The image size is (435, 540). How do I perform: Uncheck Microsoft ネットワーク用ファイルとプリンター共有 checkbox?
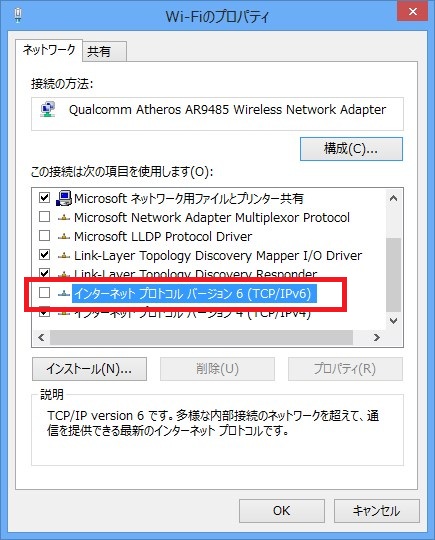[44, 198]
